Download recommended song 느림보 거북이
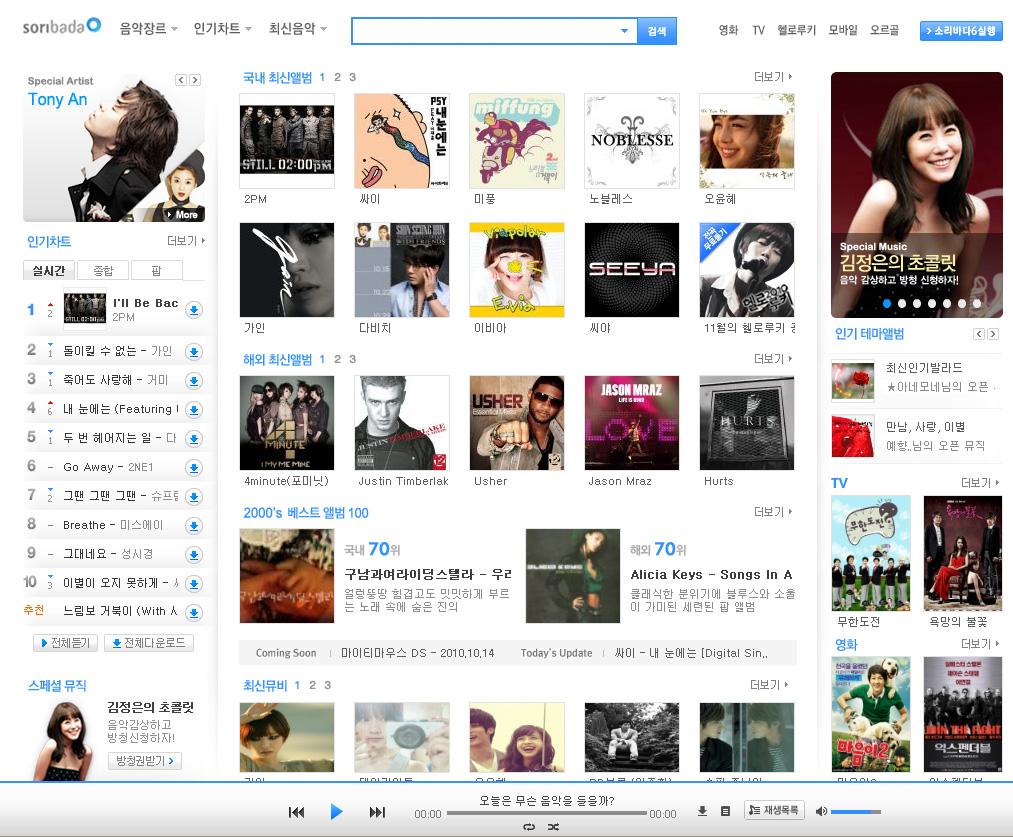This screenshot has width=1013, height=837. (x=194, y=612)
